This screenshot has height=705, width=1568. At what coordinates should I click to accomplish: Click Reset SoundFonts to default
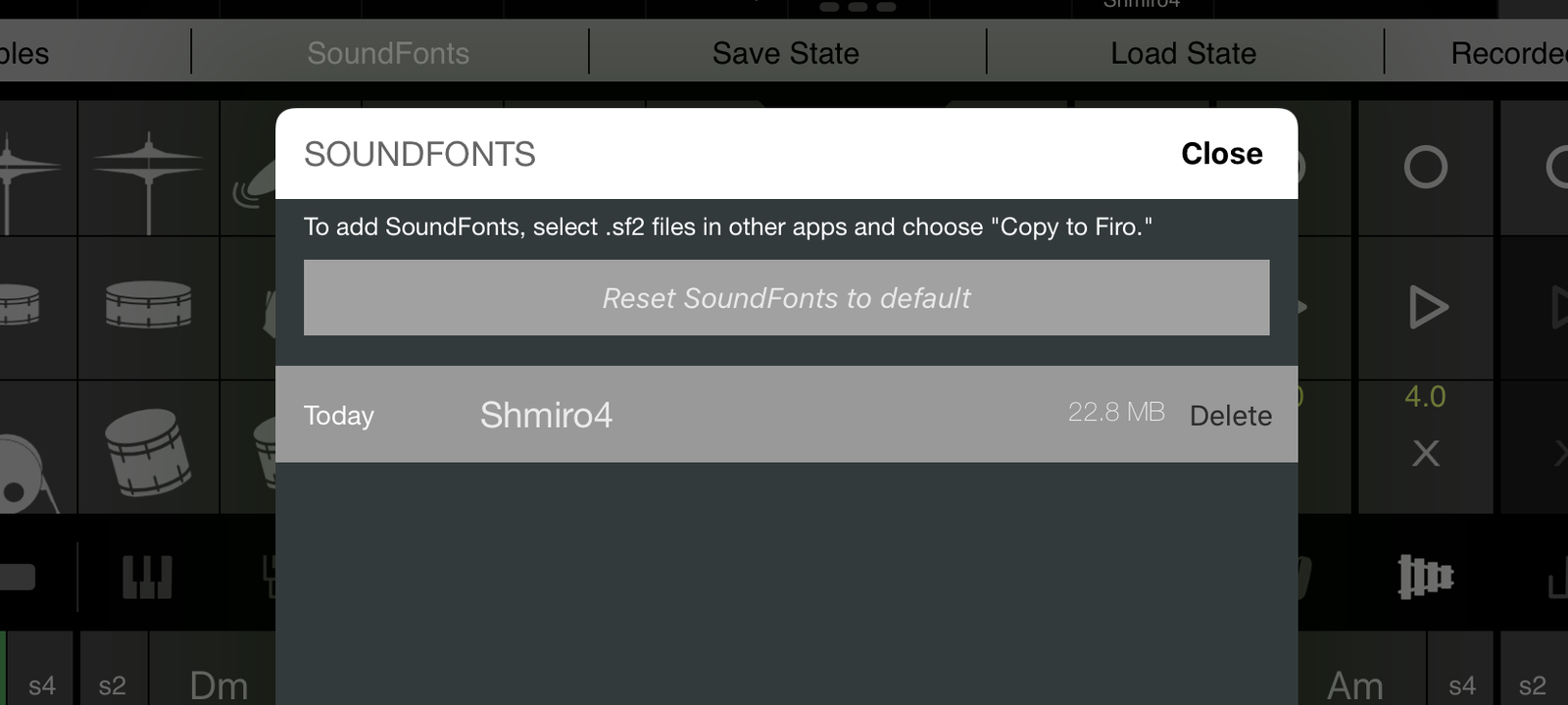point(786,298)
